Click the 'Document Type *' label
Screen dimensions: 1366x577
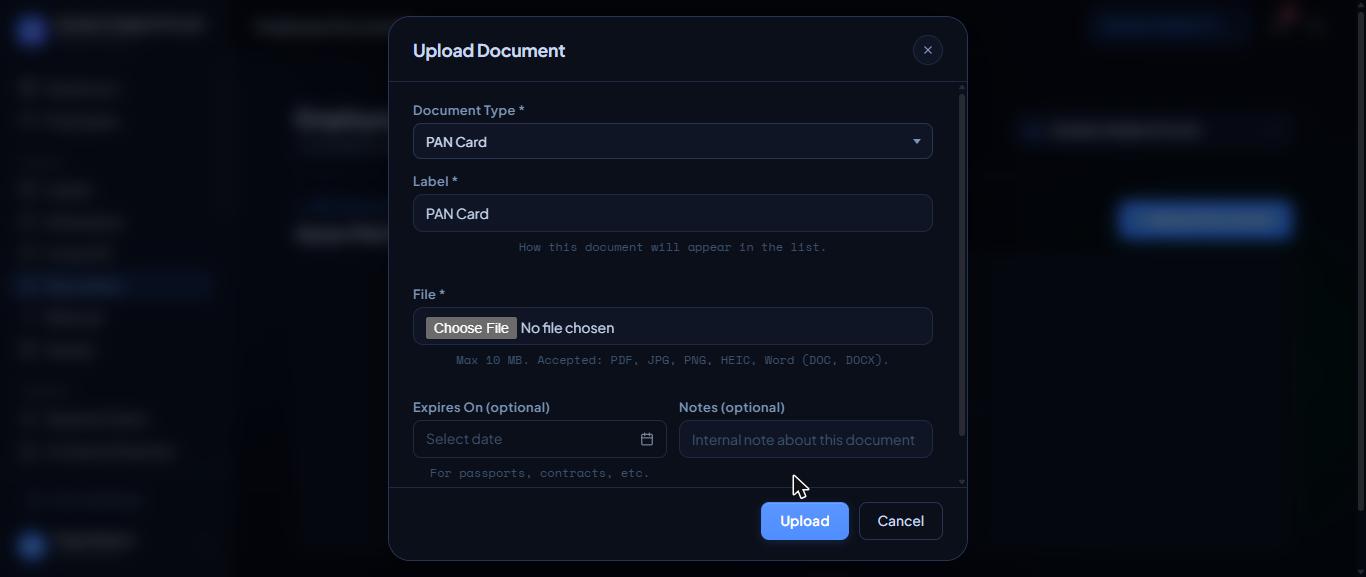[x=469, y=110]
